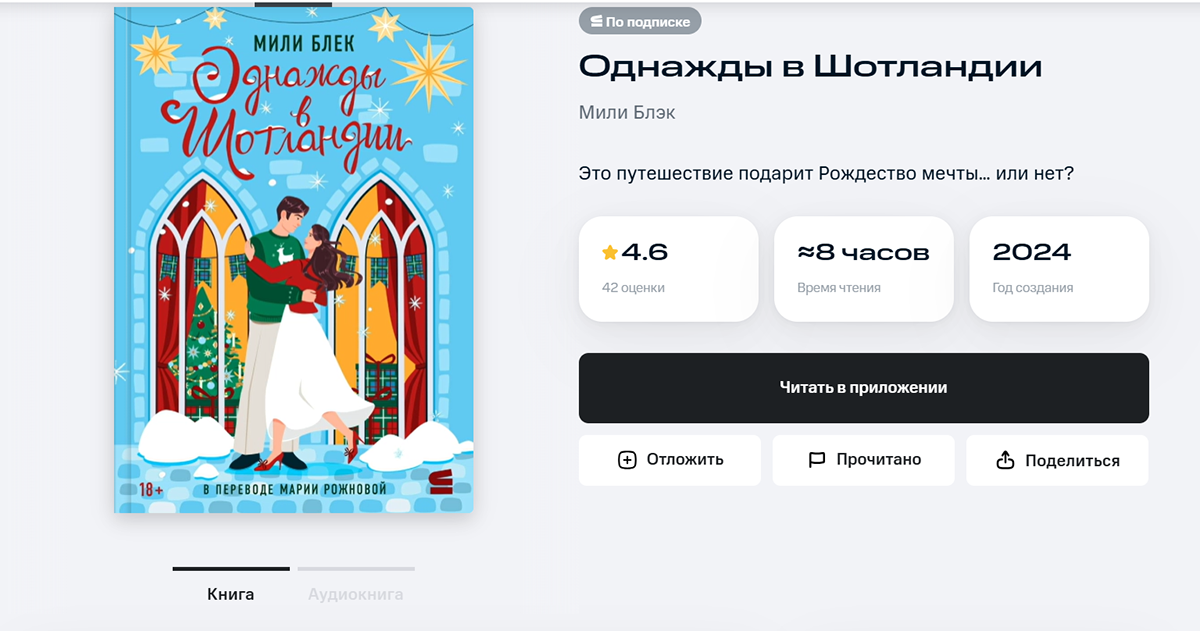The height and width of the screenshot is (631, 1200).
Task: Open author link Мили Блэк
Action: [x=627, y=112]
